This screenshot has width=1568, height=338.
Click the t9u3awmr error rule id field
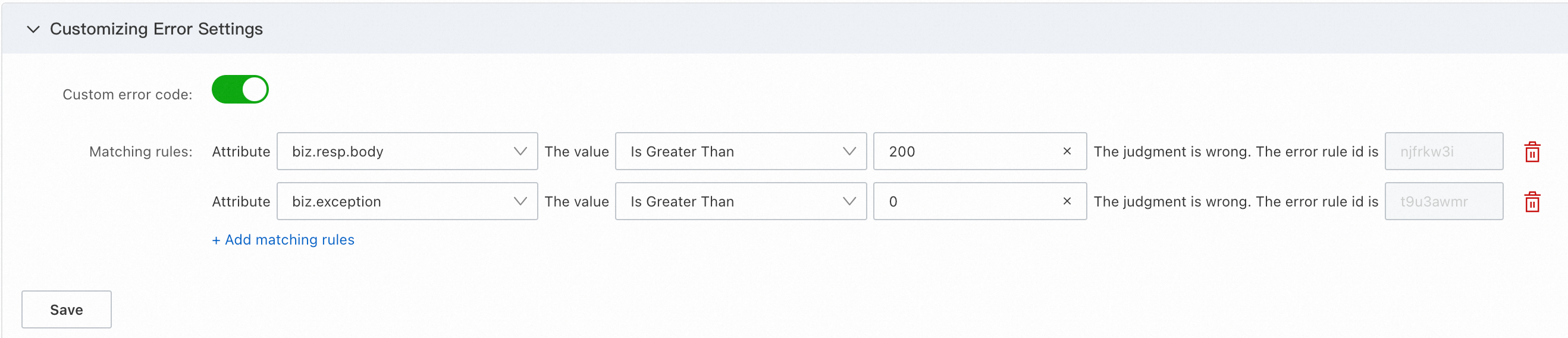click(x=1443, y=201)
